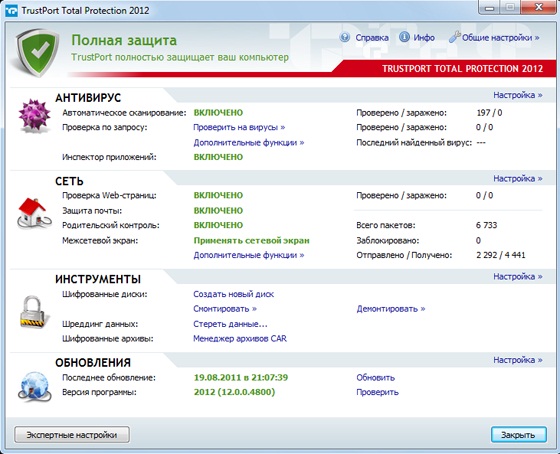Viewport: 560px width, 454px height.
Task: Toggle Родительский контроль ВКЛЮЧЕНО status
Action: [x=218, y=225]
